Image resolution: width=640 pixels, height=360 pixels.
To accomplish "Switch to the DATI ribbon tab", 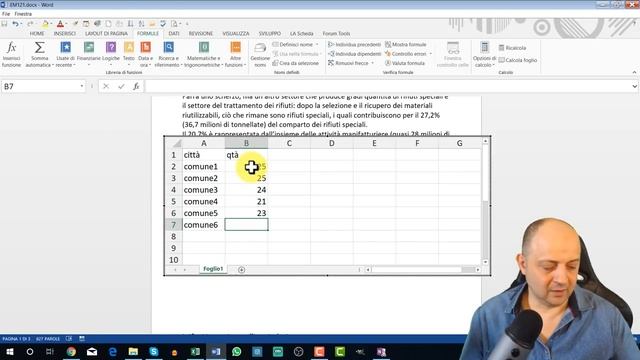I will (174, 33).
